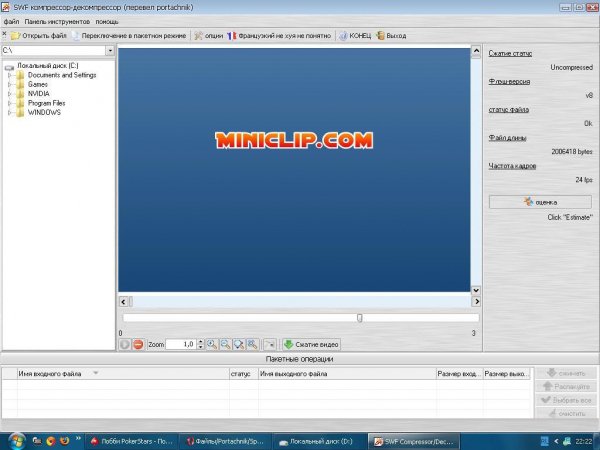Click the очистить batch button
Viewport: 600px width, 450px height.
pyautogui.click(x=566, y=413)
